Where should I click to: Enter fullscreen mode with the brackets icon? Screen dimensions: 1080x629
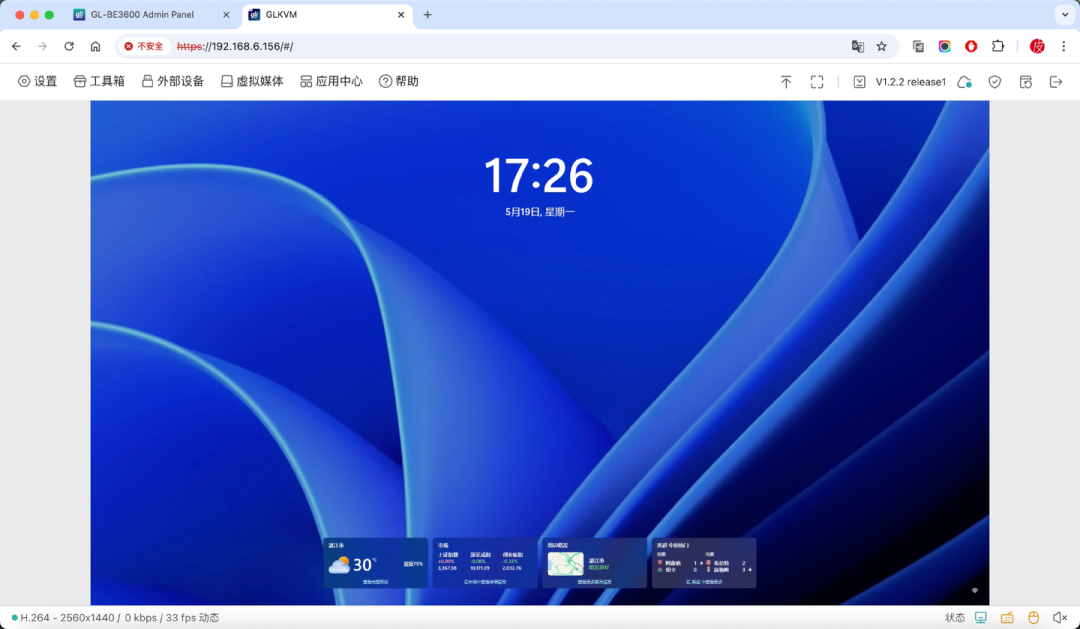pos(817,82)
